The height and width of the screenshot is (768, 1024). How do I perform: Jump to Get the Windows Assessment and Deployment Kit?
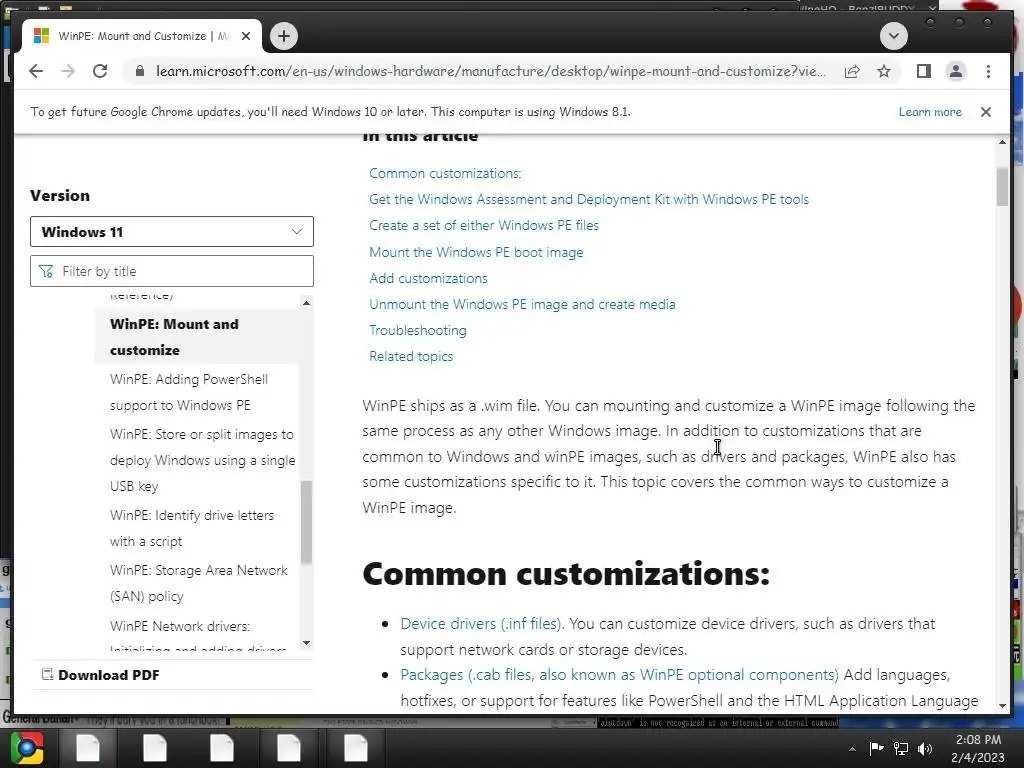[588, 199]
